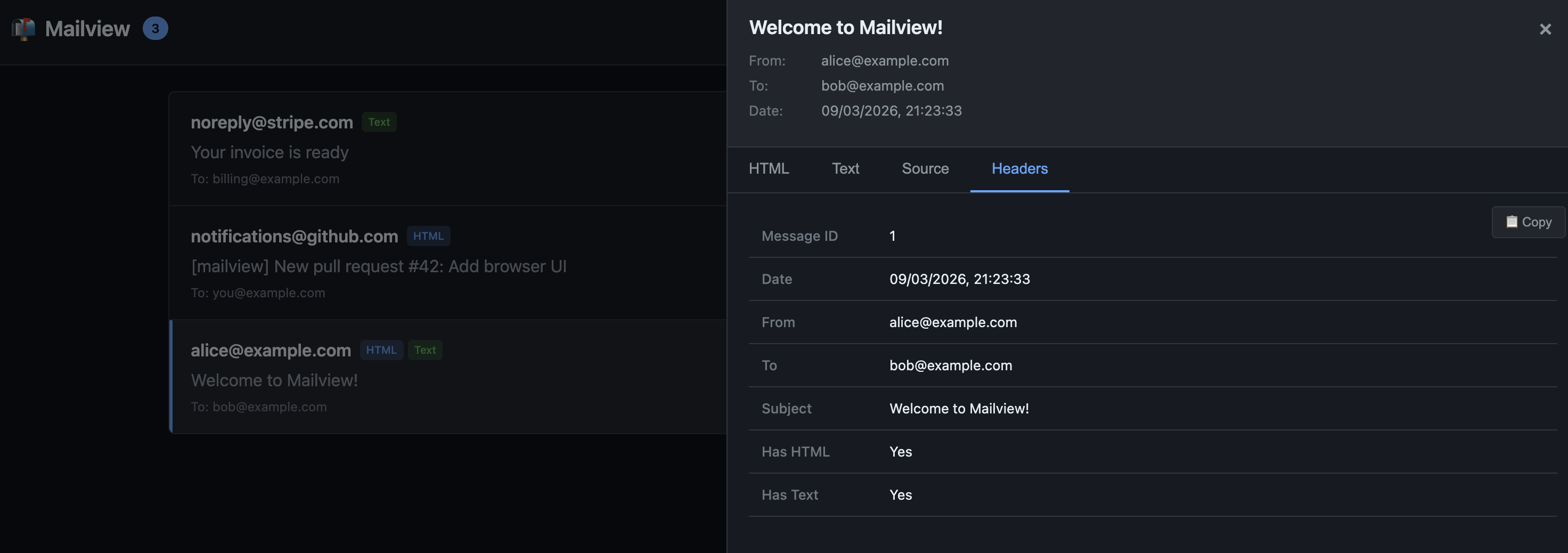Click the Message ID value 1
The height and width of the screenshot is (553, 1568).
[892, 237]
